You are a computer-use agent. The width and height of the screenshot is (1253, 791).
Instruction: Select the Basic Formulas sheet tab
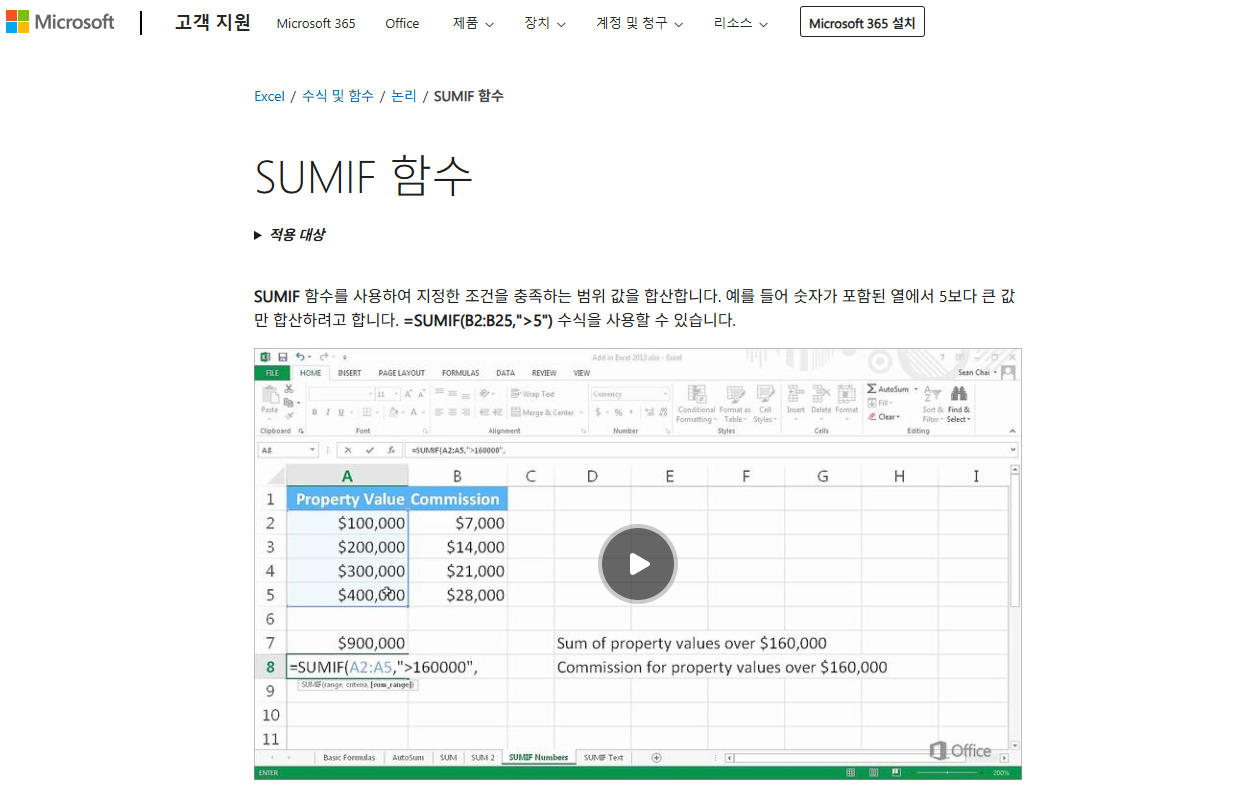pyautogui.click(x=349, y=757)
